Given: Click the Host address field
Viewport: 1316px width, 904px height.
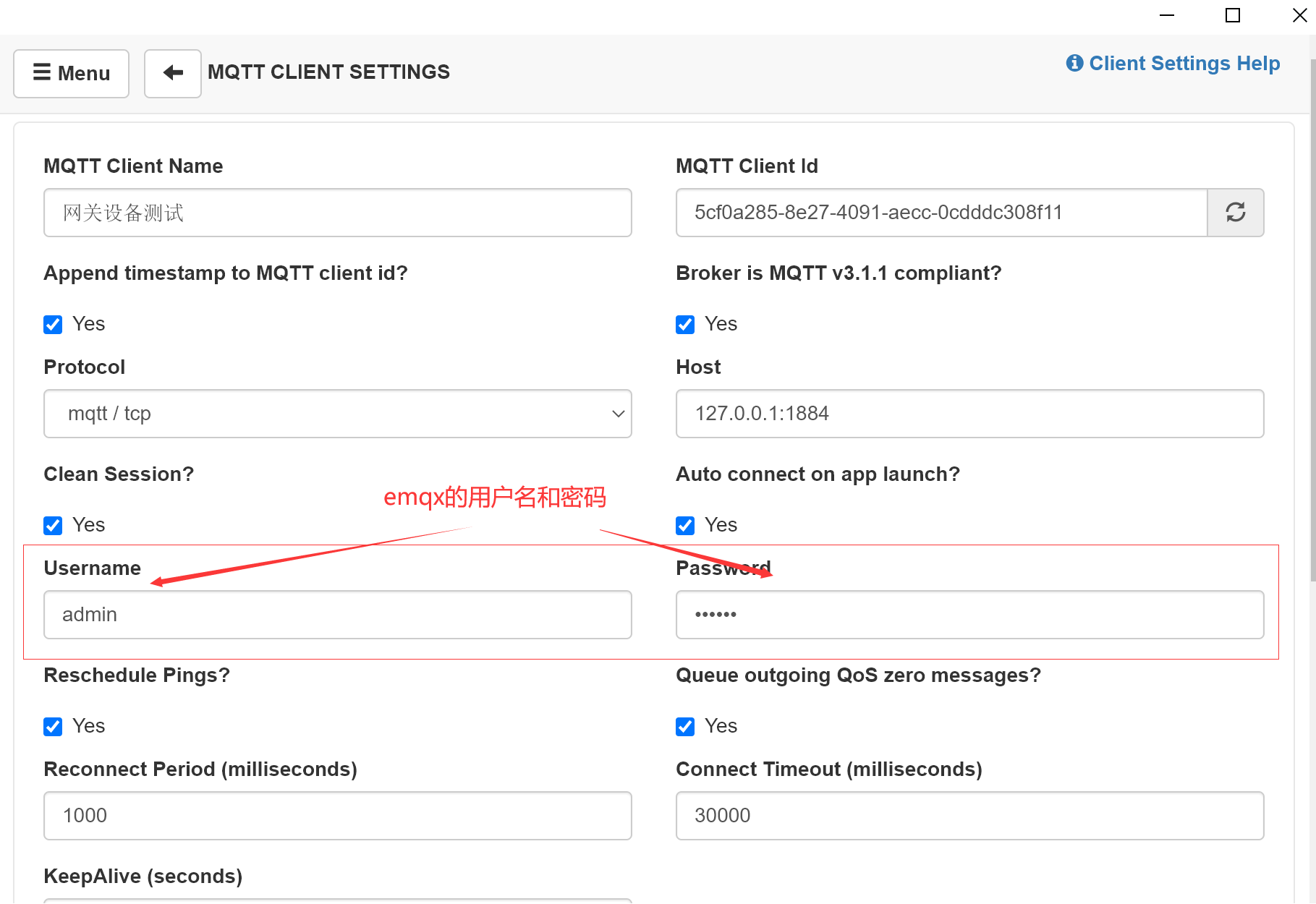Looking at the screenshot, I should point(969,414).
